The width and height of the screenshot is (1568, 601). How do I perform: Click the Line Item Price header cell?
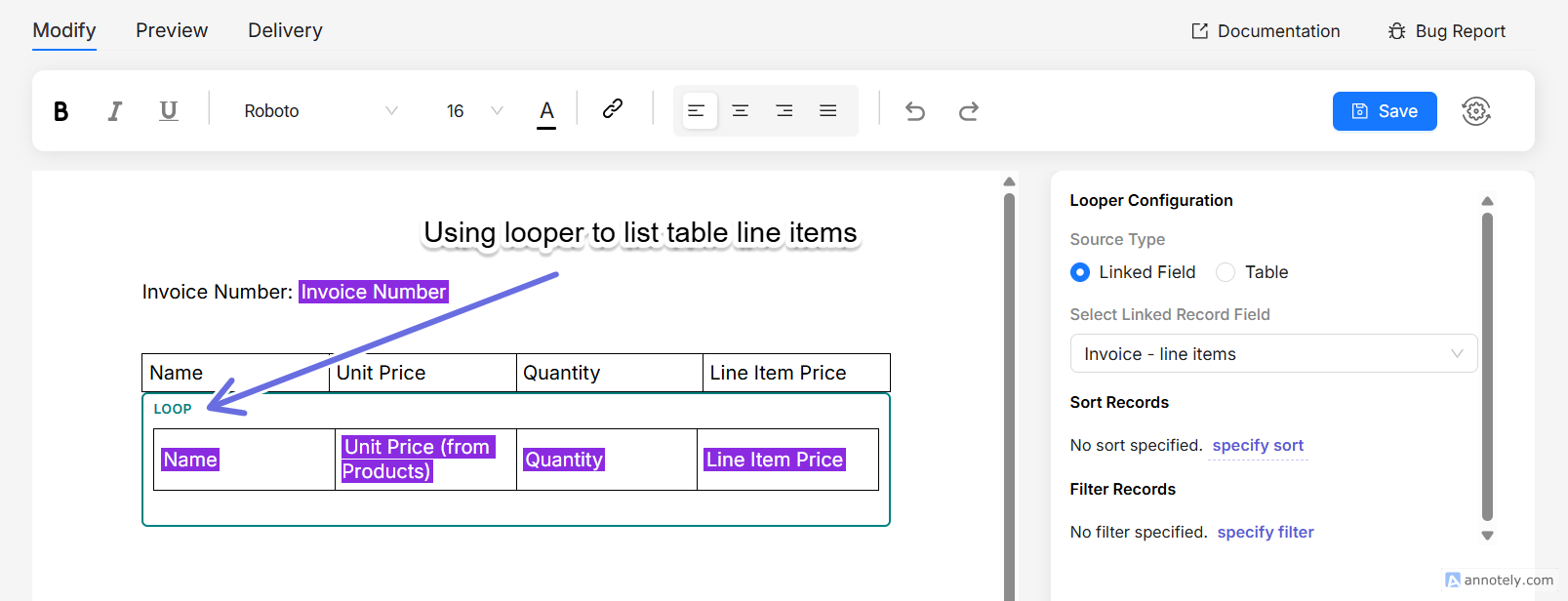796,373
